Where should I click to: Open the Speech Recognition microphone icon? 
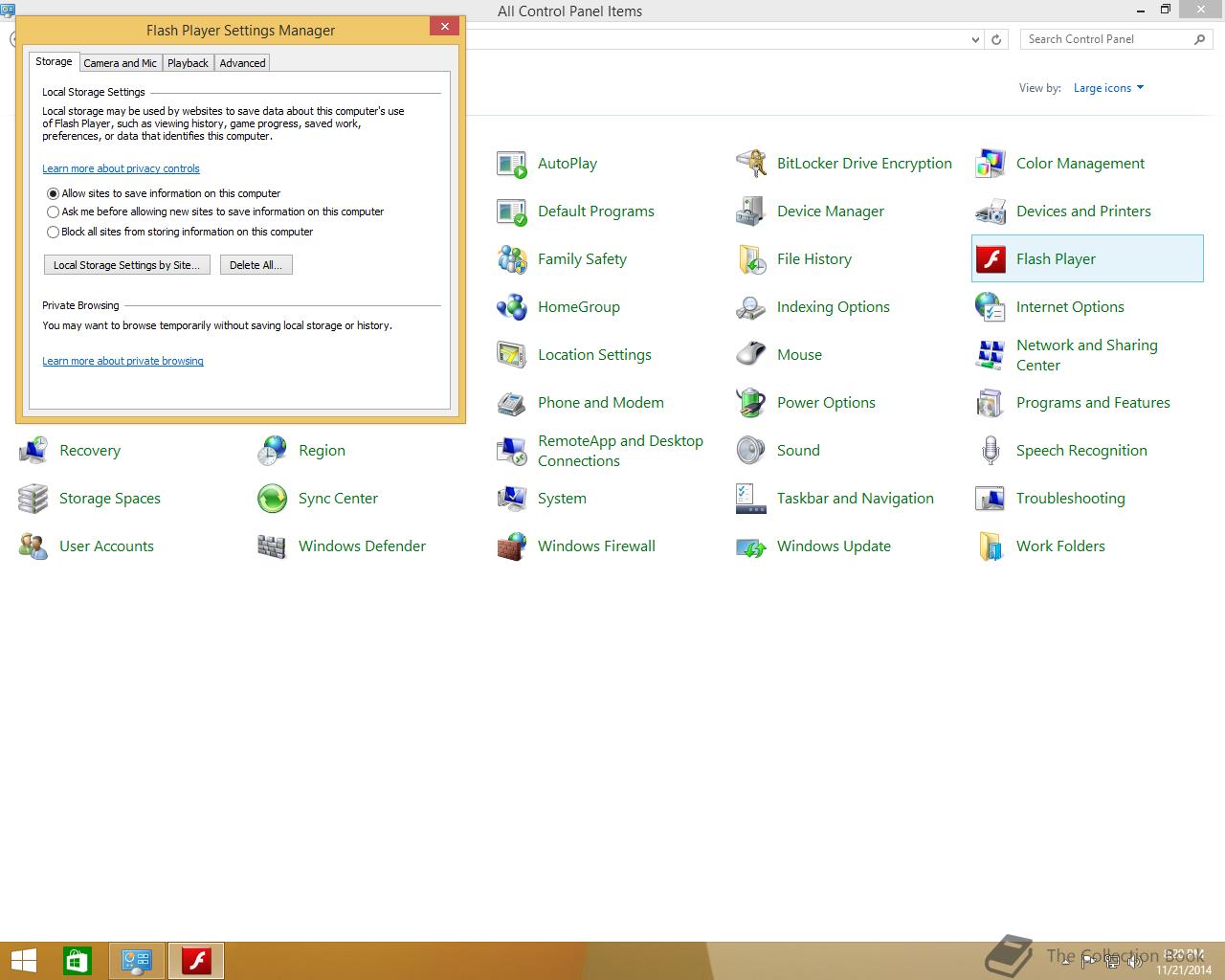click(x=991, y=451)
